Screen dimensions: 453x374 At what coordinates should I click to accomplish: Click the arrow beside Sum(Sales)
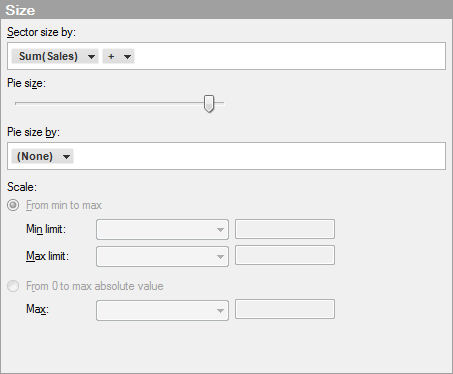click(91, 57)
